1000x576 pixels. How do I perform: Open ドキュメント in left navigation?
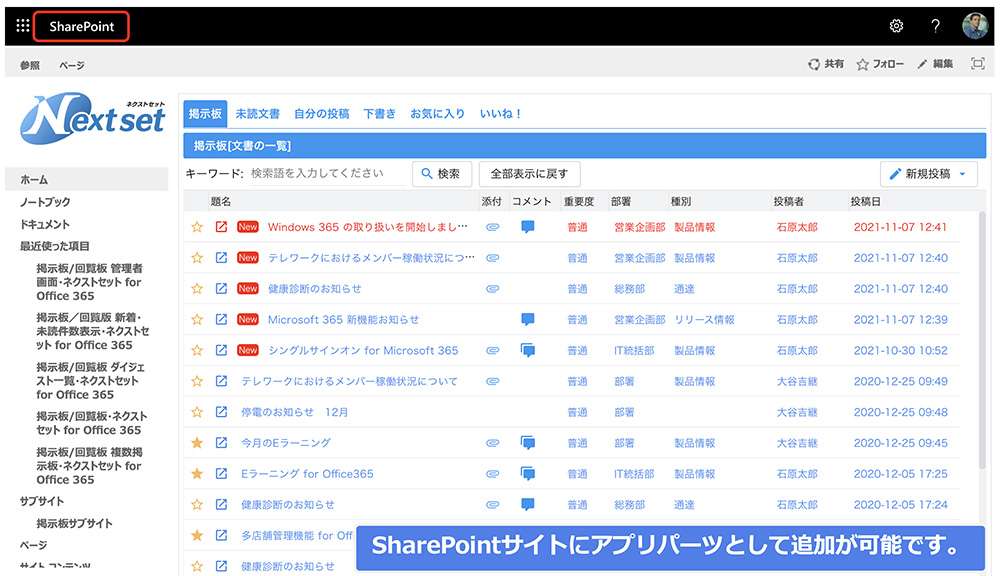(x=45, y=224)
